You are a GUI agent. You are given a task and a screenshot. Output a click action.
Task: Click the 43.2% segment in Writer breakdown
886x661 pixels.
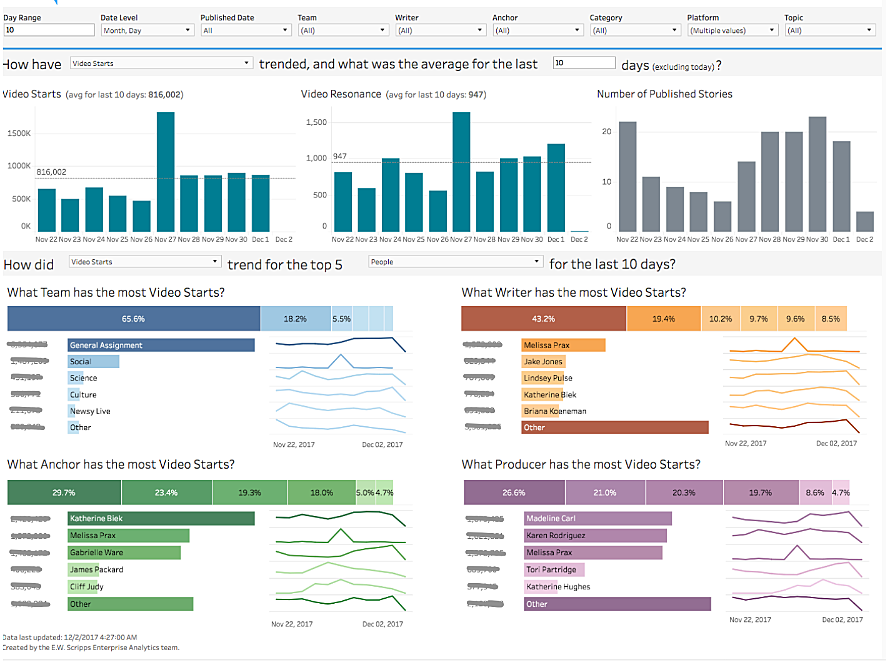pyautogui.click(x=544, y=318)
